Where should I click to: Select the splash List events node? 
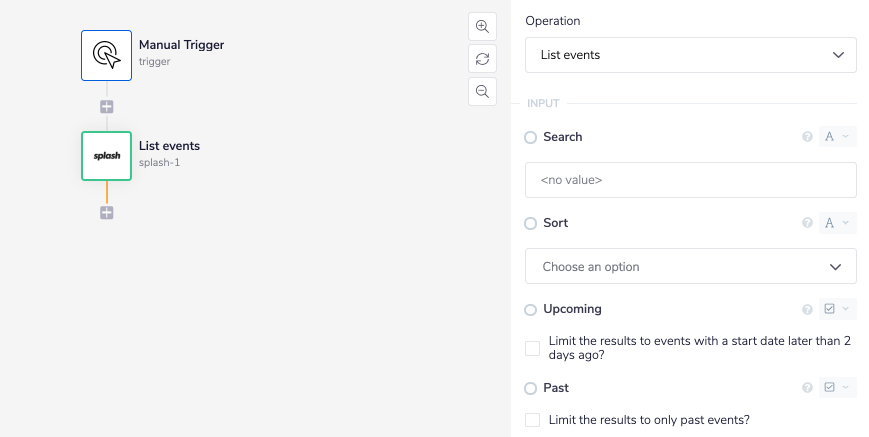click(x=106, y=156)
